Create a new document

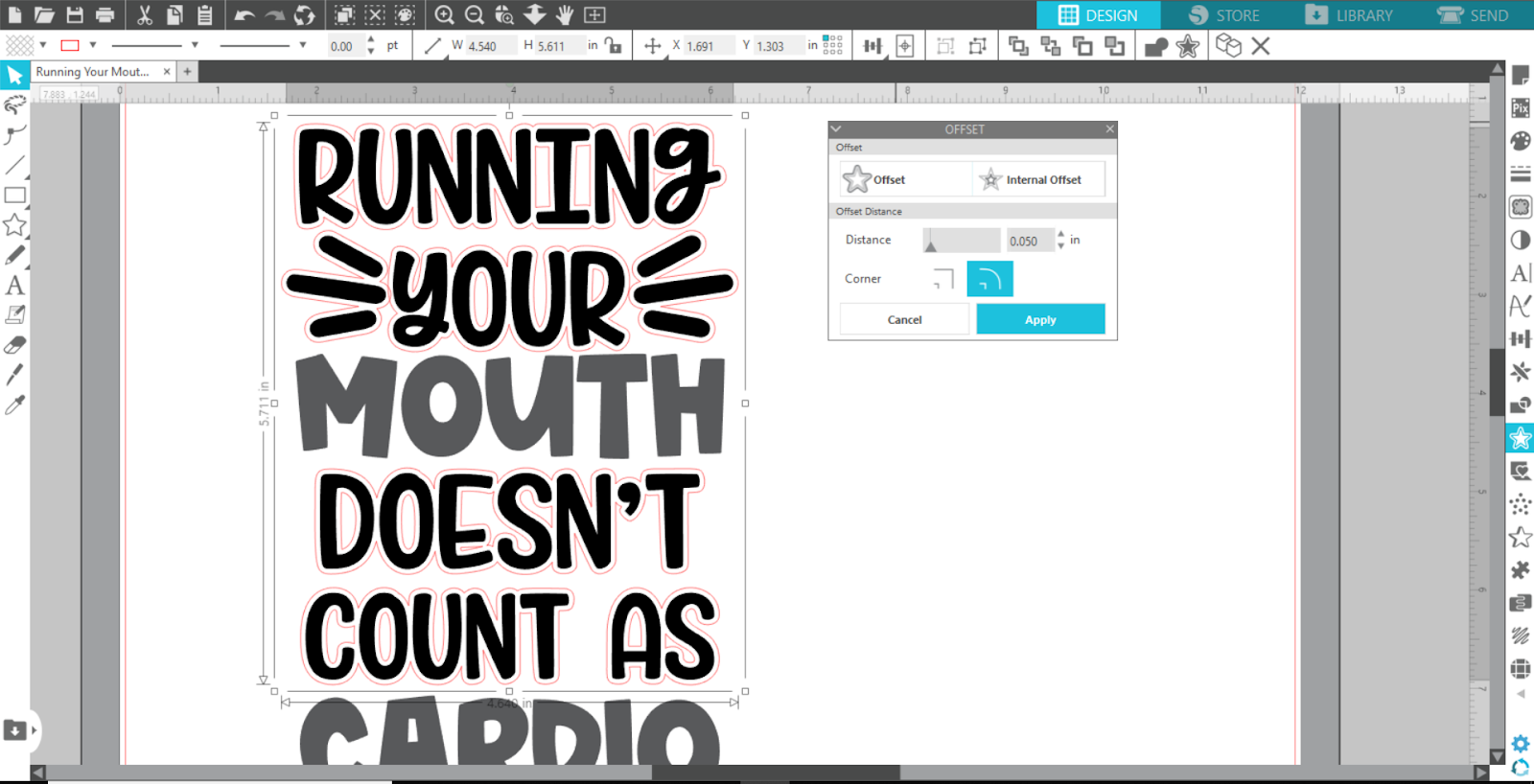click(14, 14)
